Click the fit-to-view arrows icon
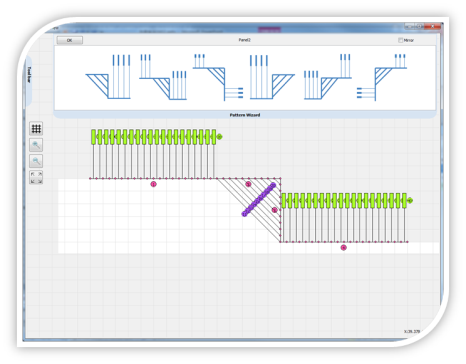This screenshot has width=466, height=364. (x=36, y=177)
